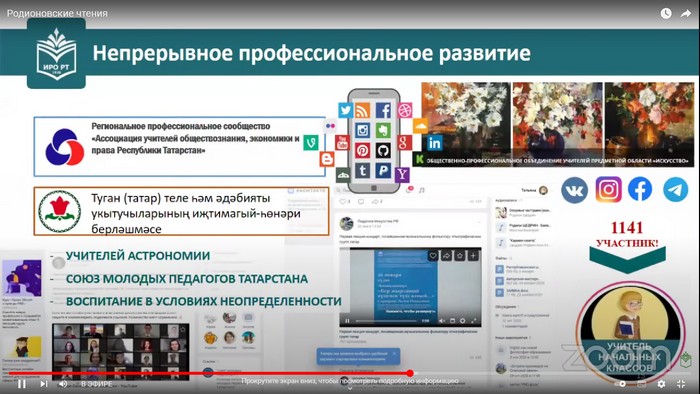Mute the player volume

click(x=63, y=383)
